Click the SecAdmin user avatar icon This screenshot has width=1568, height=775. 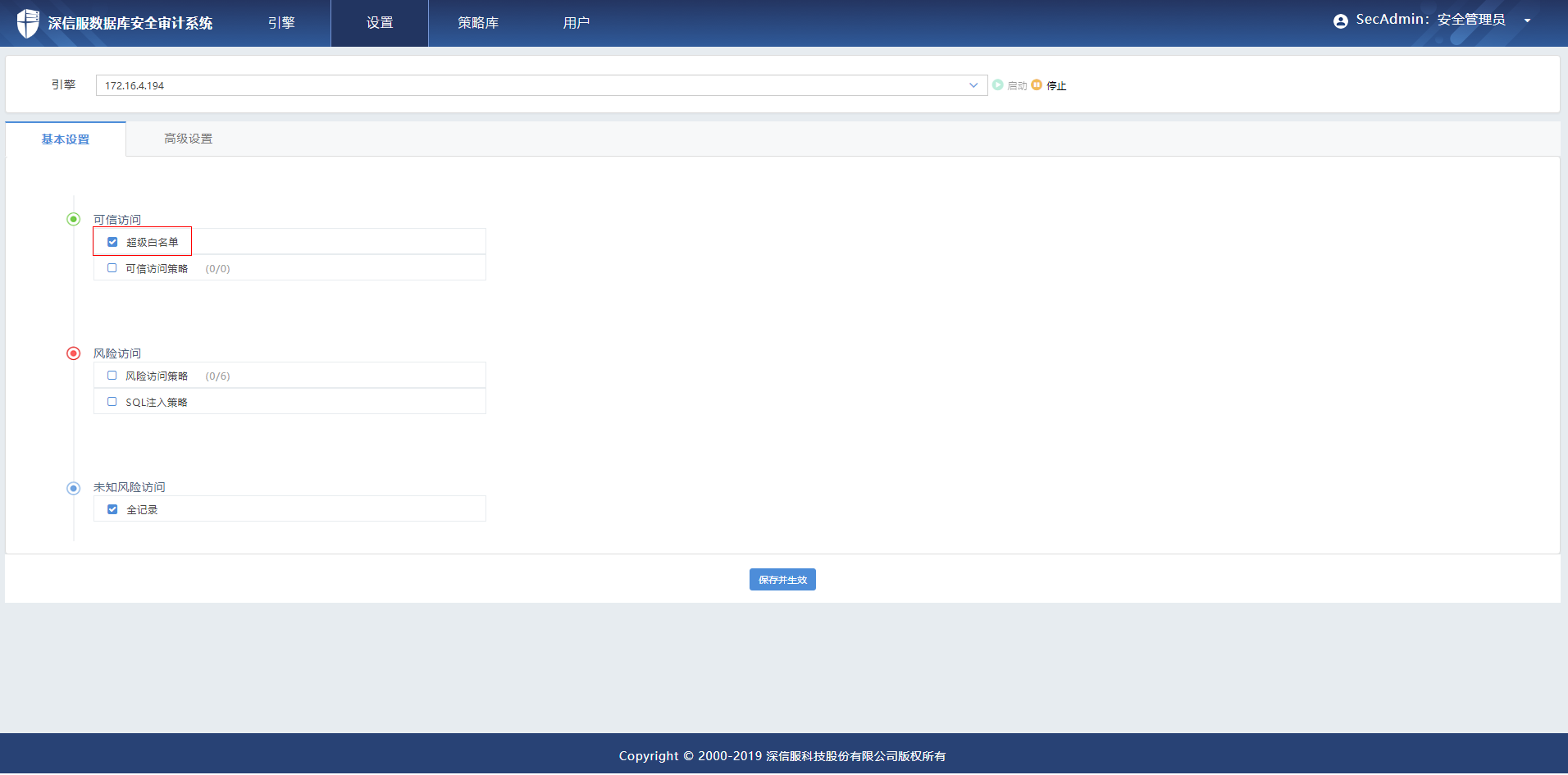(x=1341, y=21)
